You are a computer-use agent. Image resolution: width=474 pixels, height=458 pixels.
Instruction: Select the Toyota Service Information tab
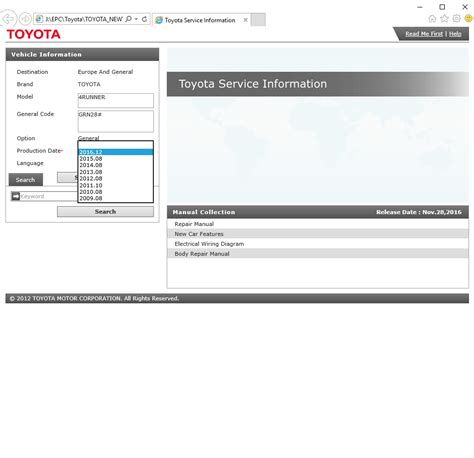tap(201, 20)
